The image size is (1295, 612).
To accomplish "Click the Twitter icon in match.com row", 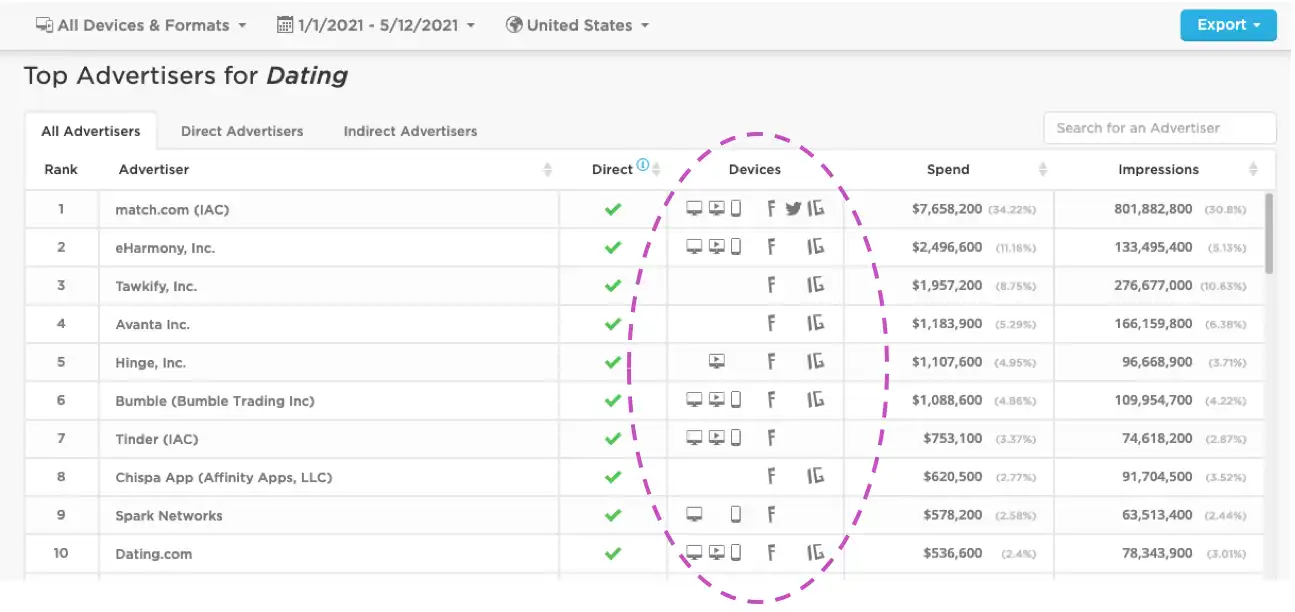I will [793, 209].
